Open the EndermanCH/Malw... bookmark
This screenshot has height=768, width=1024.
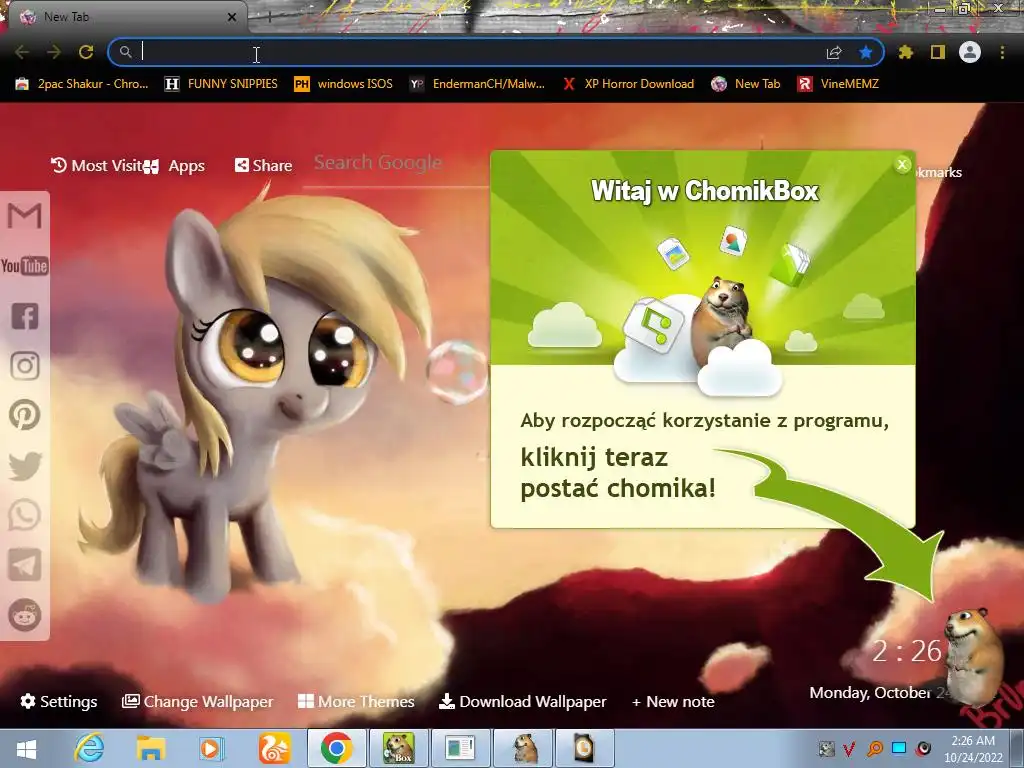tap(477, 84)
